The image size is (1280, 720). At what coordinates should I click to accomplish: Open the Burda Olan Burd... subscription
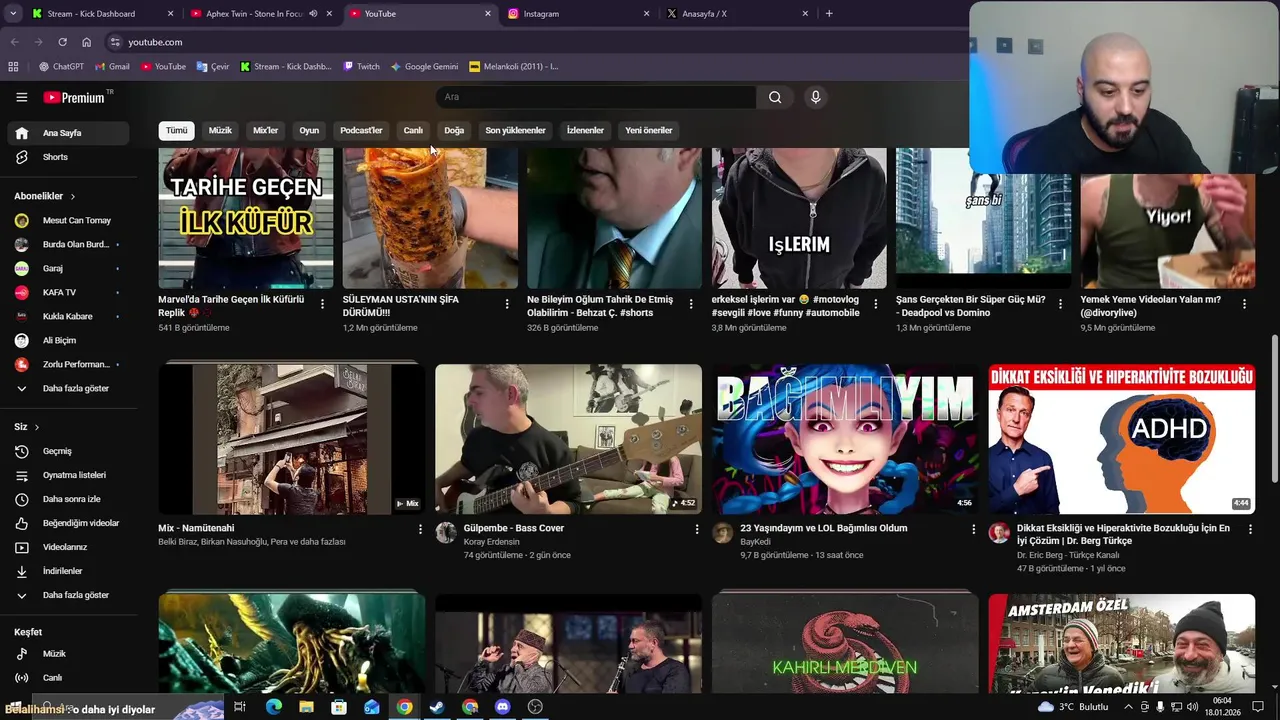[x=68, y=244]
